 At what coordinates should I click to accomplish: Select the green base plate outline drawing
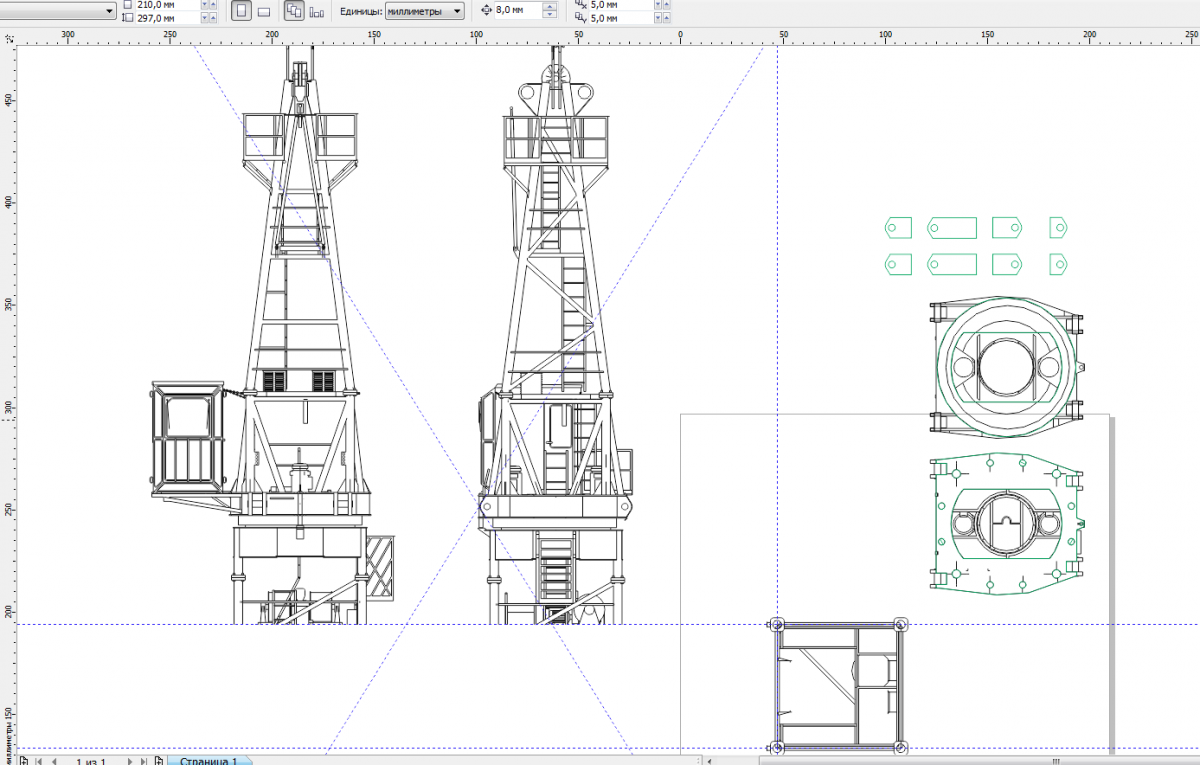coord(1007,525)
